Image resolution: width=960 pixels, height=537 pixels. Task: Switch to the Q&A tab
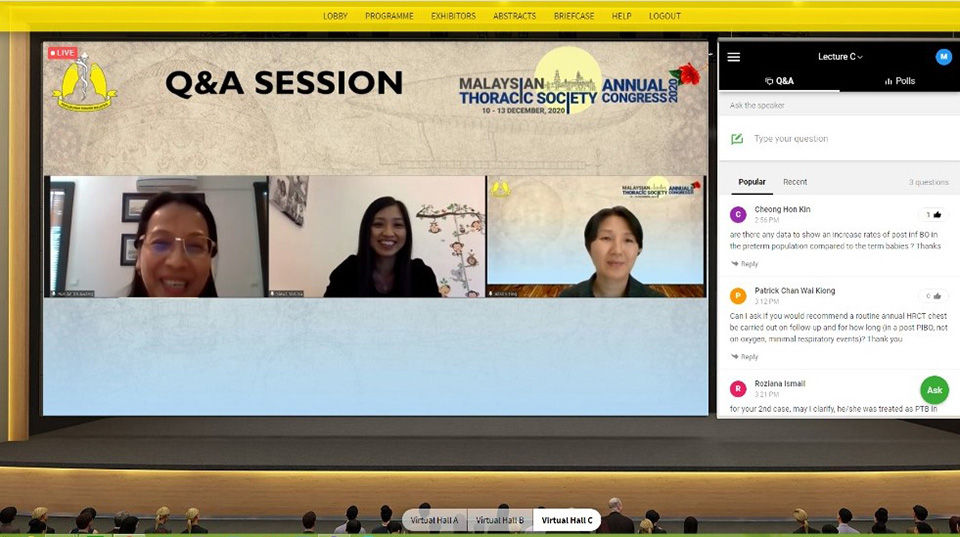(x=779, y=81)
